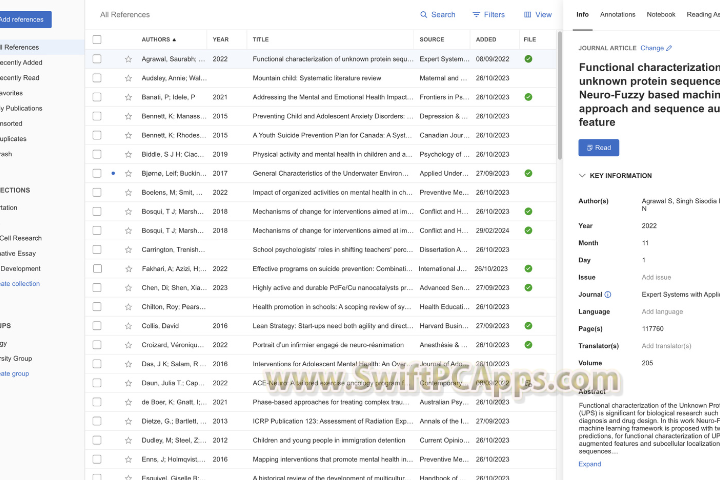
Task: Sort by the Authors column header
Action: 158,40
